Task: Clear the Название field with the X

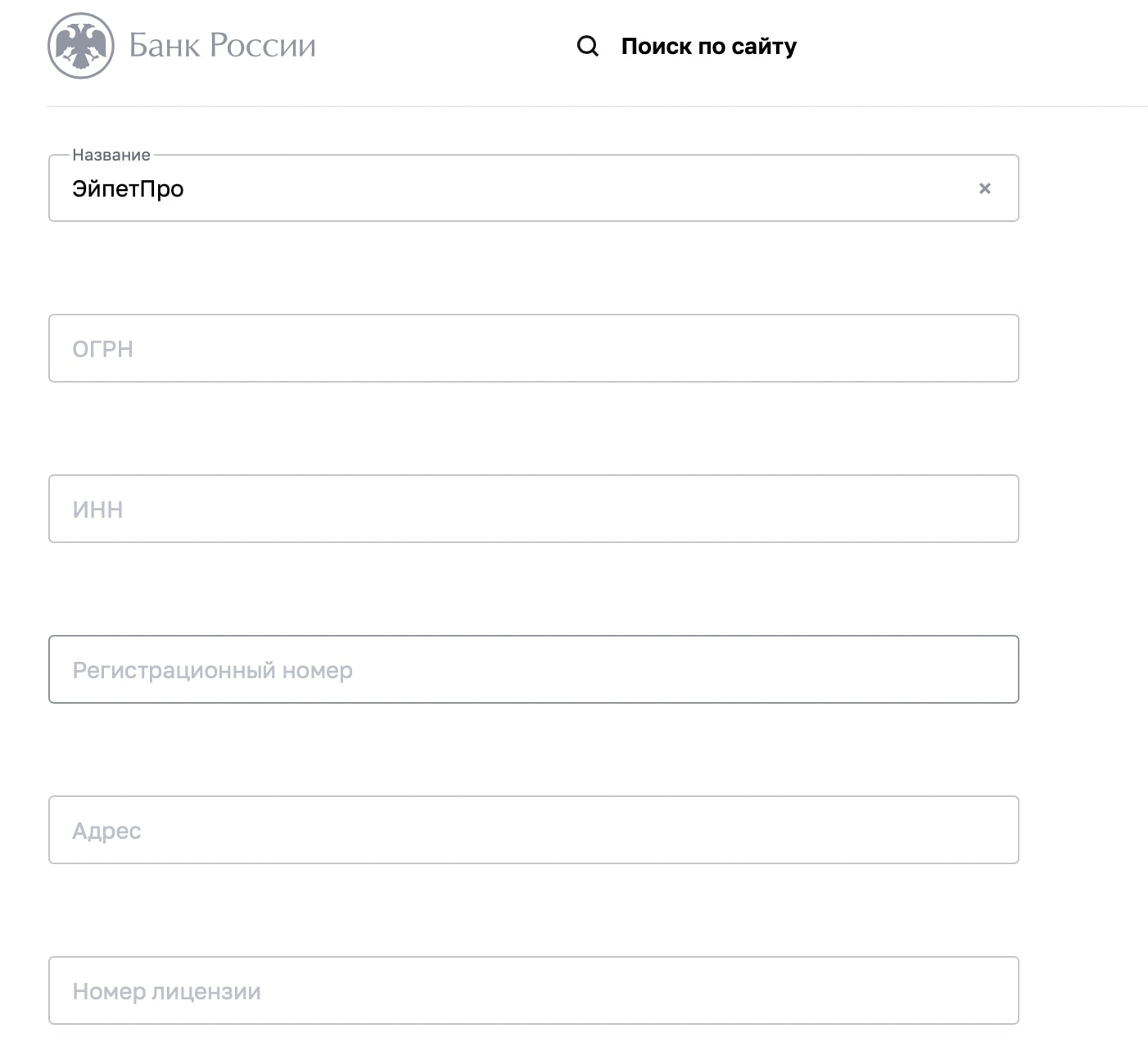Action: [x=985, y=188]
